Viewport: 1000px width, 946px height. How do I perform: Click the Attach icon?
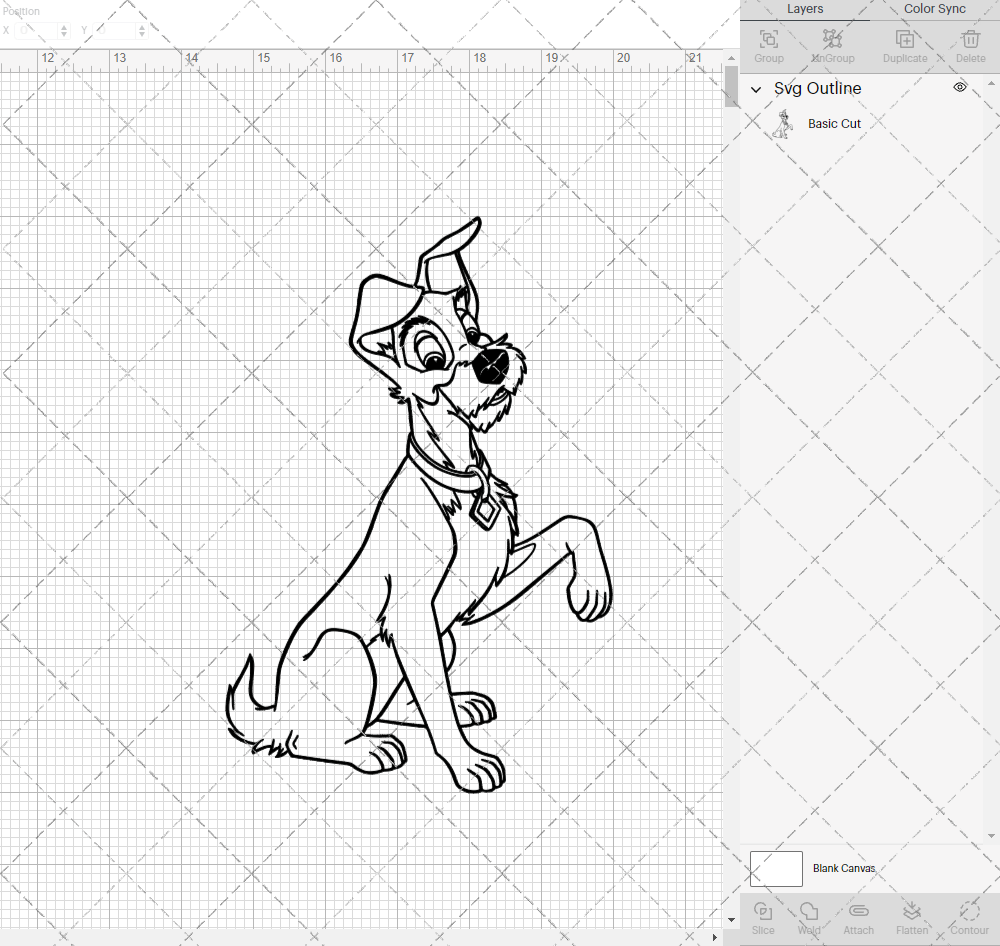pyautogui.click(x=858, y=917)
